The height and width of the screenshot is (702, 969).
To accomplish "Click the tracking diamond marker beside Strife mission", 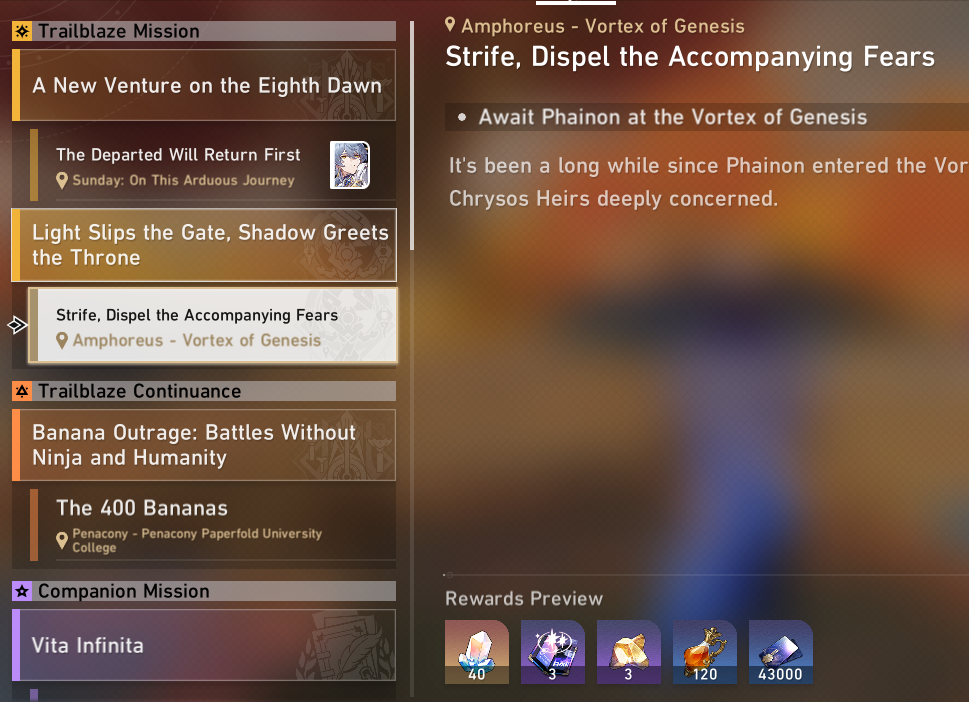I will click(x=17, y=324).
